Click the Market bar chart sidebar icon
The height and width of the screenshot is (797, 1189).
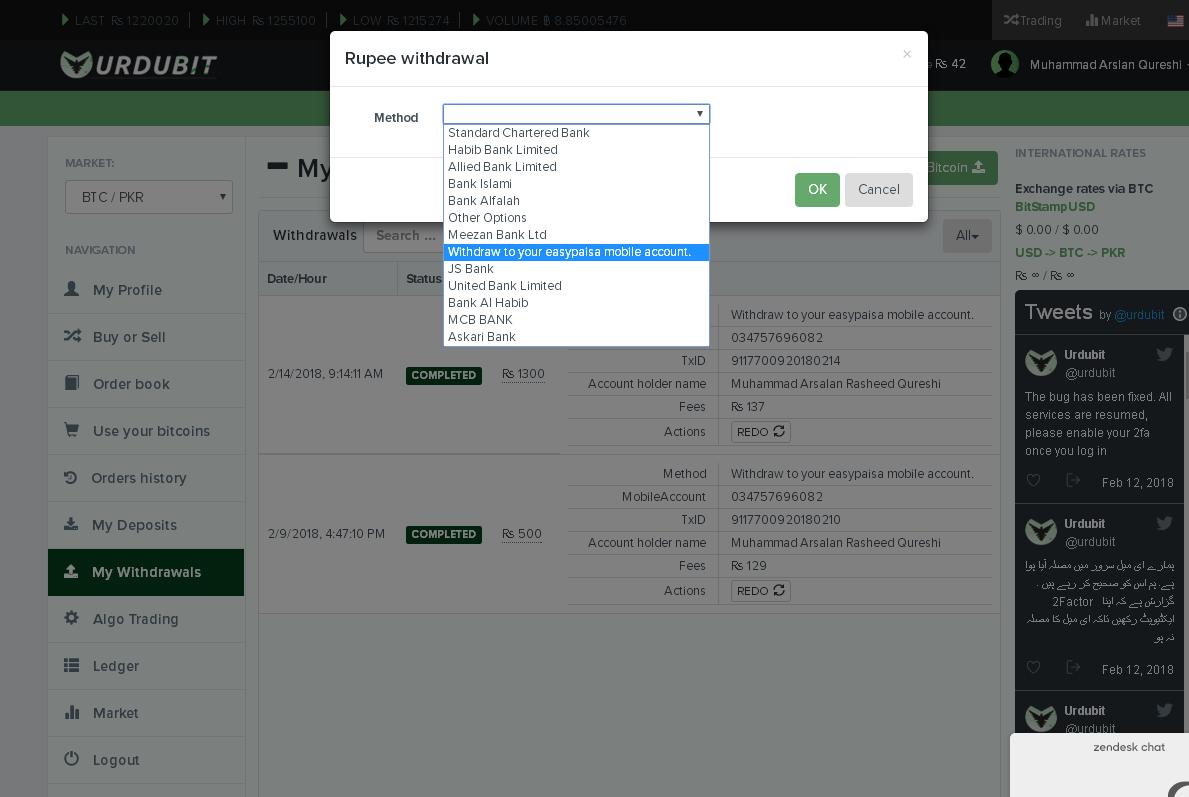pos(72,712)
